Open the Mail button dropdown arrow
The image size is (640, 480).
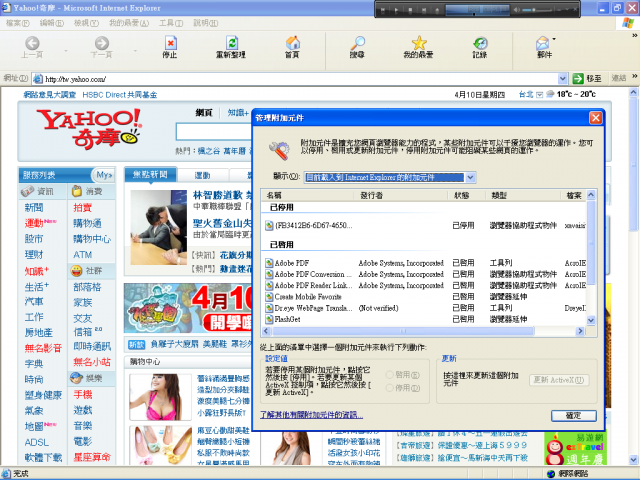click(554, 39)
